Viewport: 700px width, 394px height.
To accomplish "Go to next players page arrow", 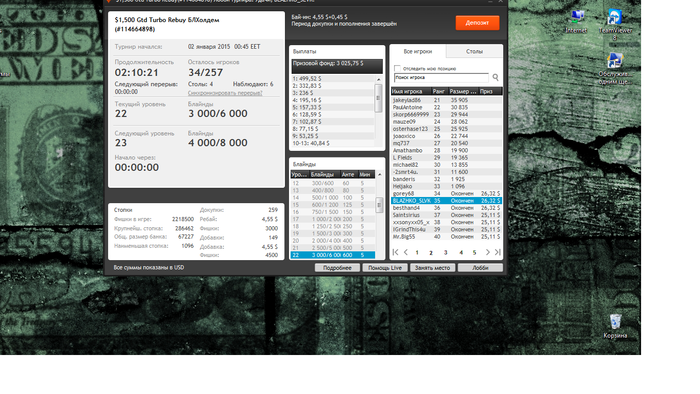I will (x=488, y=253).
